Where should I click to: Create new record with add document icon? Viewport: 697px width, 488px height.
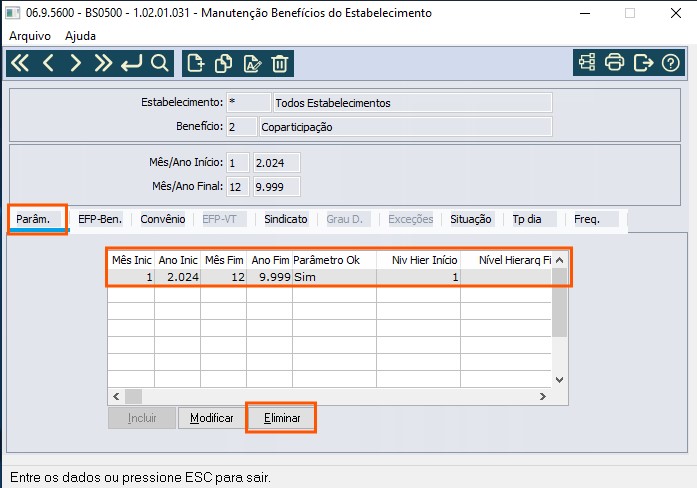click(x=196, y=64)
